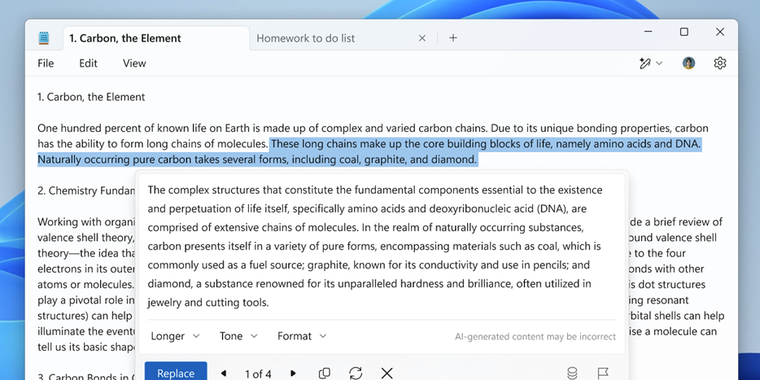
Task: Close the Notepad window
Action: tap(720, 32)
